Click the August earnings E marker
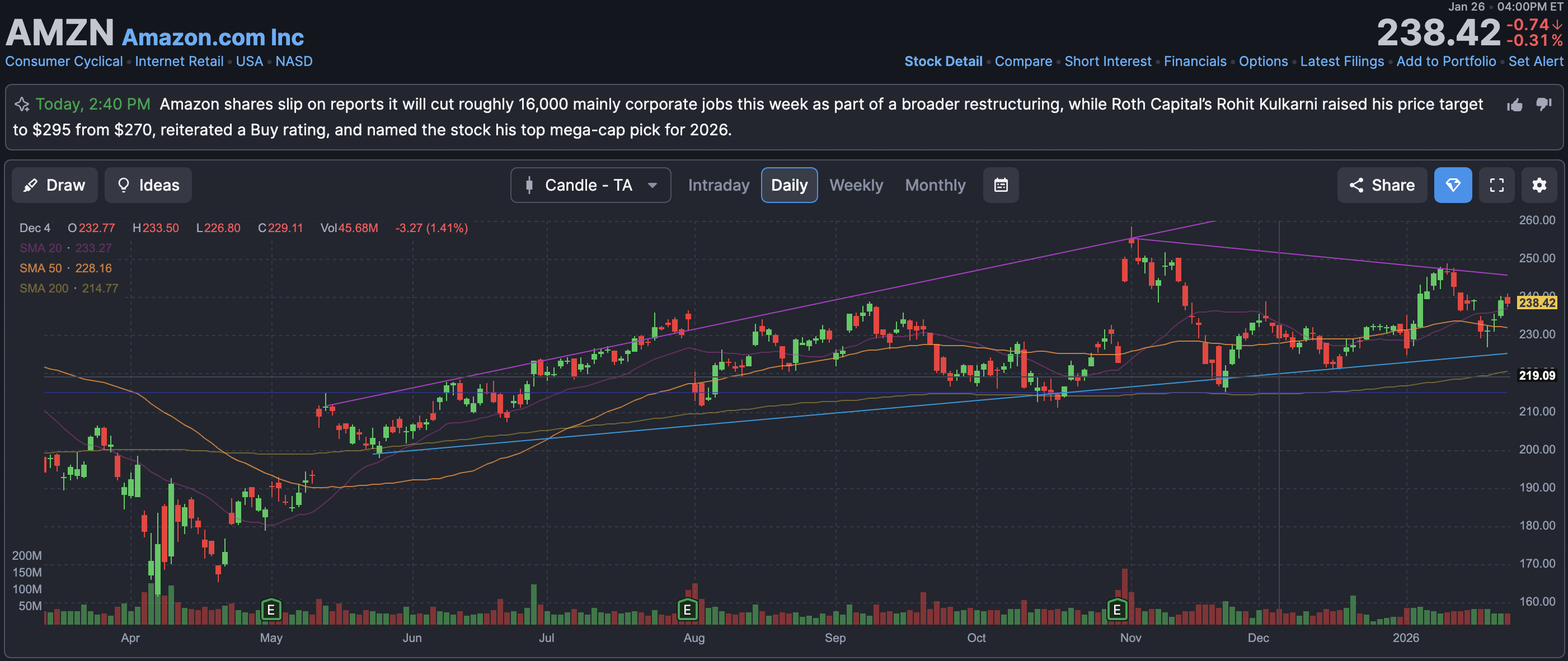1568x661 pixels. point(687,610)
